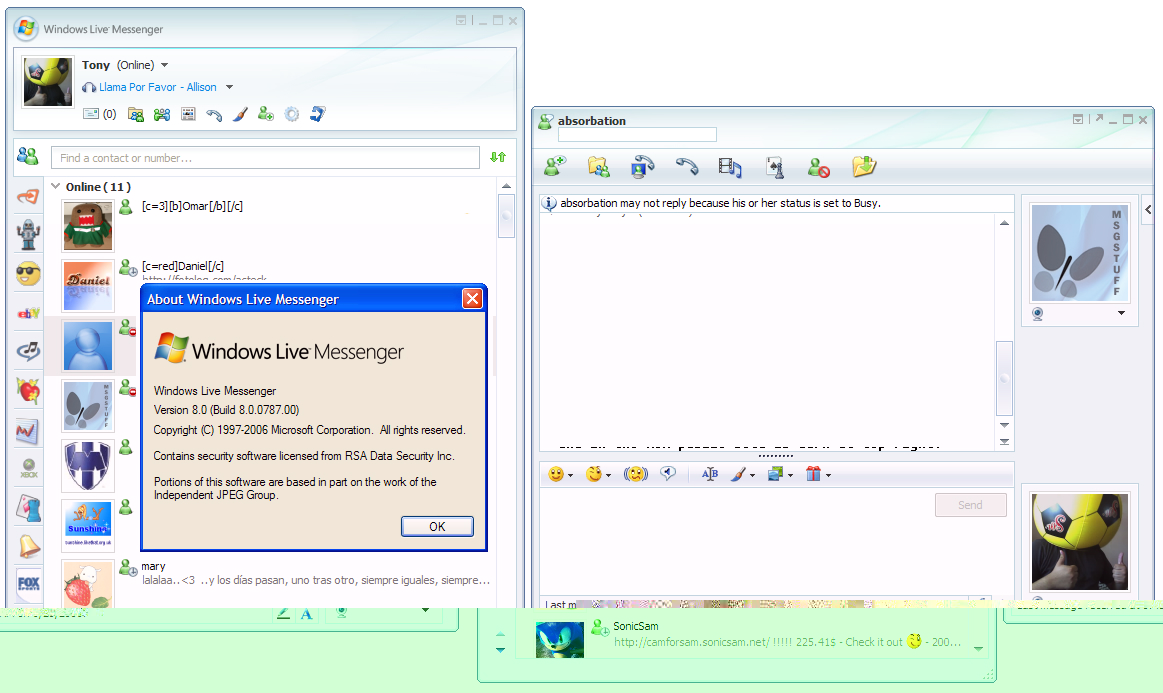
Task: Start a video call from the chat toolbar
Action: pos(642,167)
